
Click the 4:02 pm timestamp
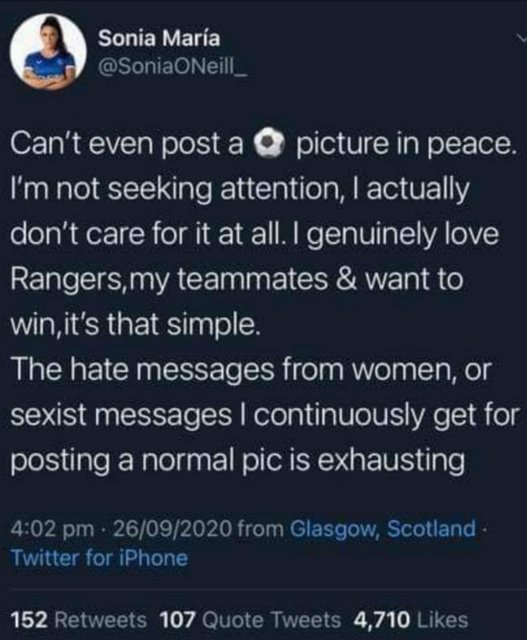[52, 529]
